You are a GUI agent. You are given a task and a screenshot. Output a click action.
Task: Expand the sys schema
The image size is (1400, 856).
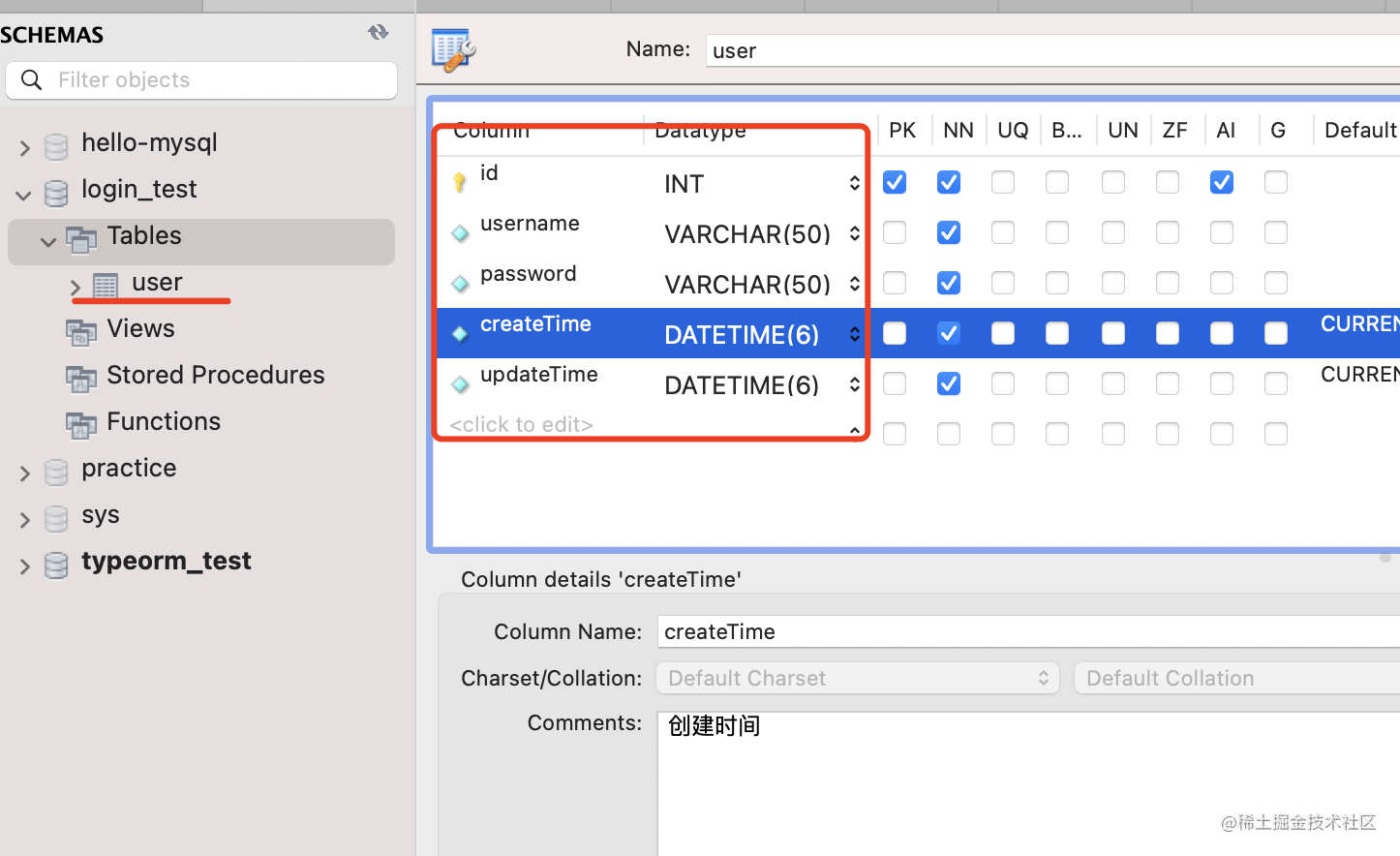coord(25,519)
